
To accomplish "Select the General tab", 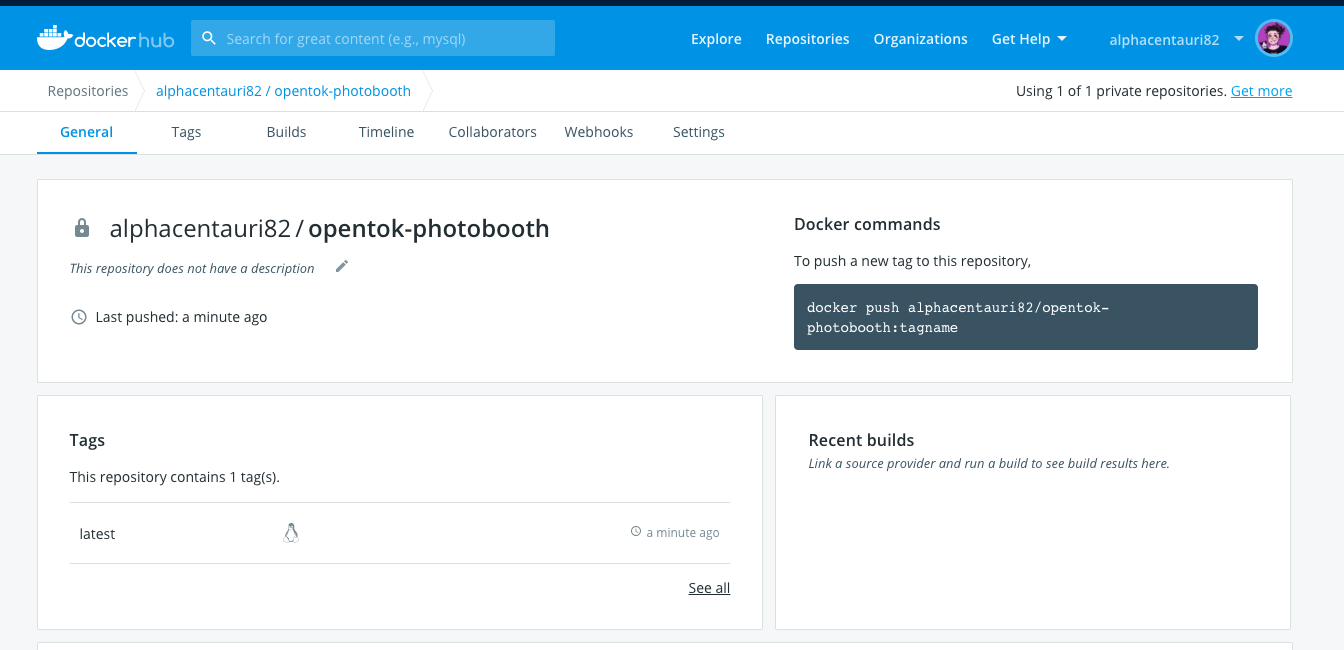I will coord(87,132).
